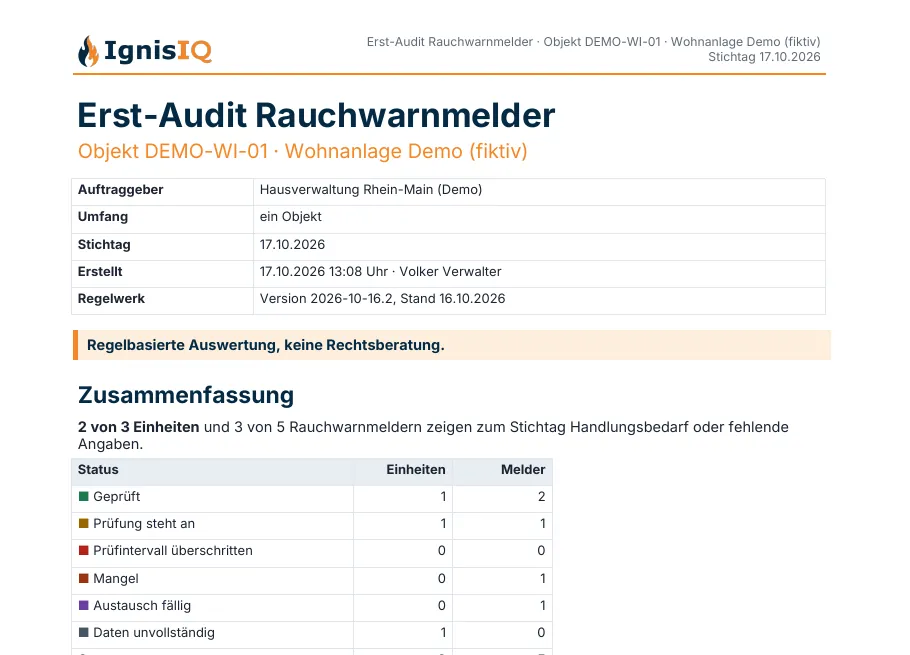
Task: Click the Austausch fällig row label
Action: (x=142, y=606)
